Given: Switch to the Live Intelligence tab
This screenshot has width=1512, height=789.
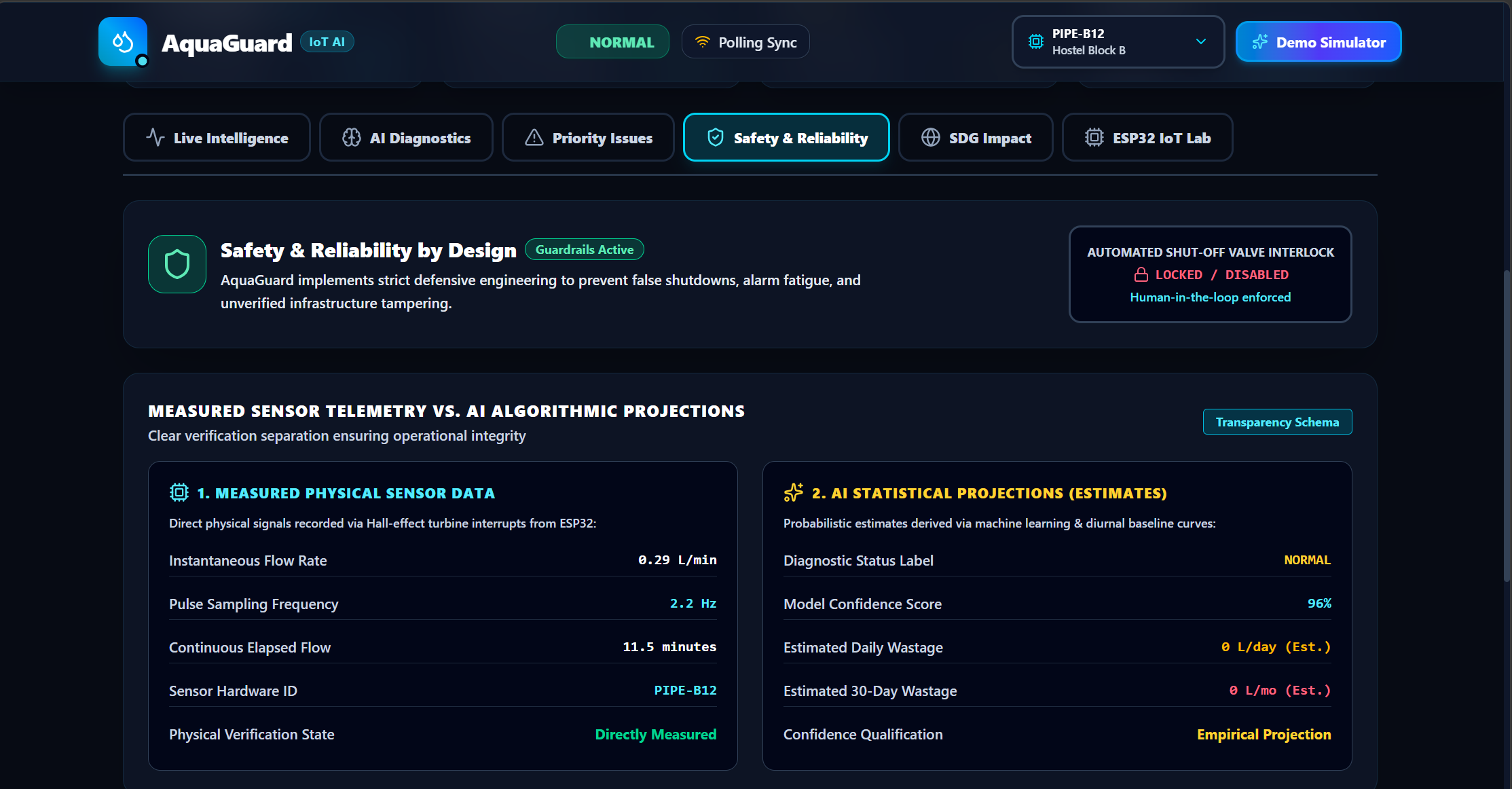Looking at the screenshot, I should coord(217,138).
